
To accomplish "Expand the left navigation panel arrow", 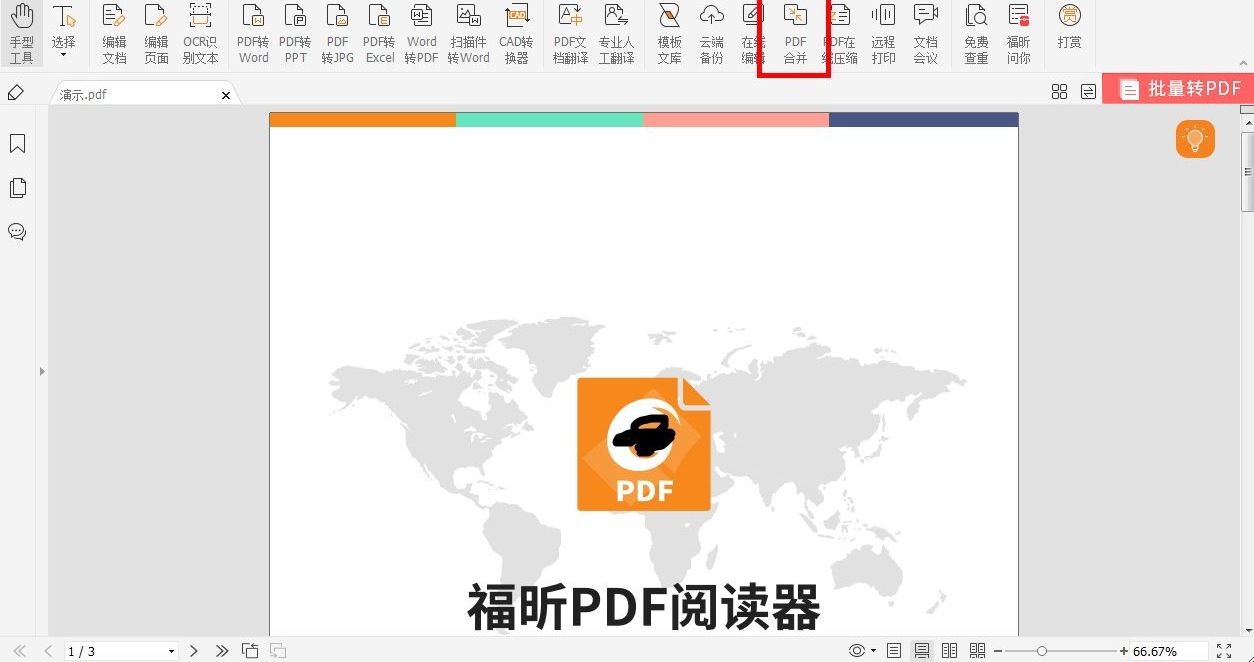I will (42, 371).
